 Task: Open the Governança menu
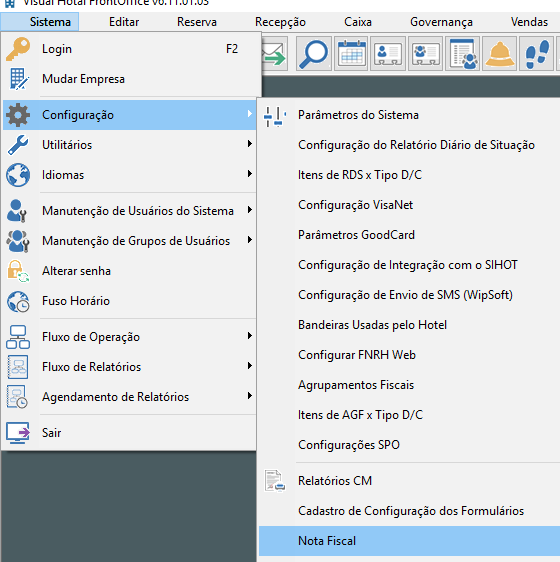(x=441, y=22)
